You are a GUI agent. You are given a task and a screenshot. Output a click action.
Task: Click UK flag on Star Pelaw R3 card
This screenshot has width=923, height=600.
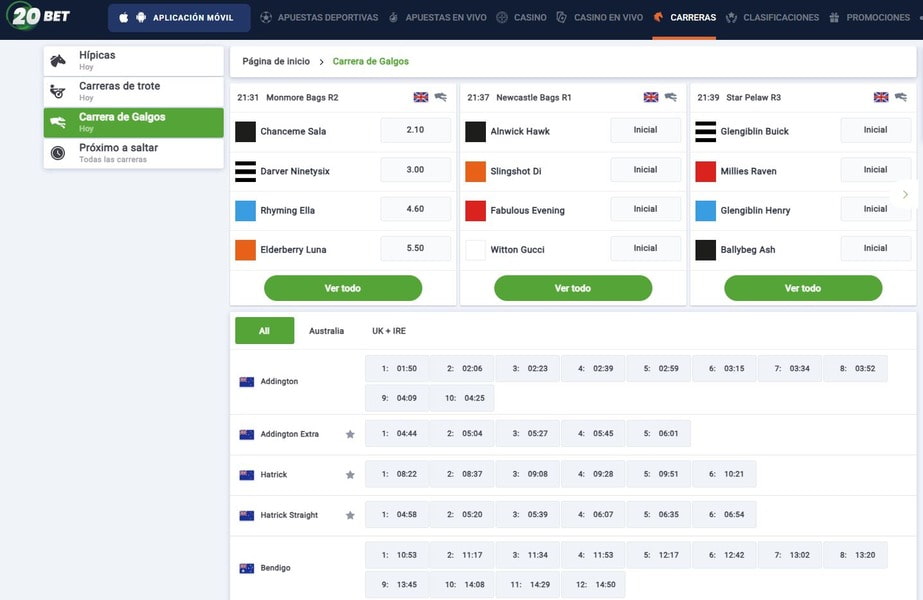pyautogui.click(x=881, y=97)
